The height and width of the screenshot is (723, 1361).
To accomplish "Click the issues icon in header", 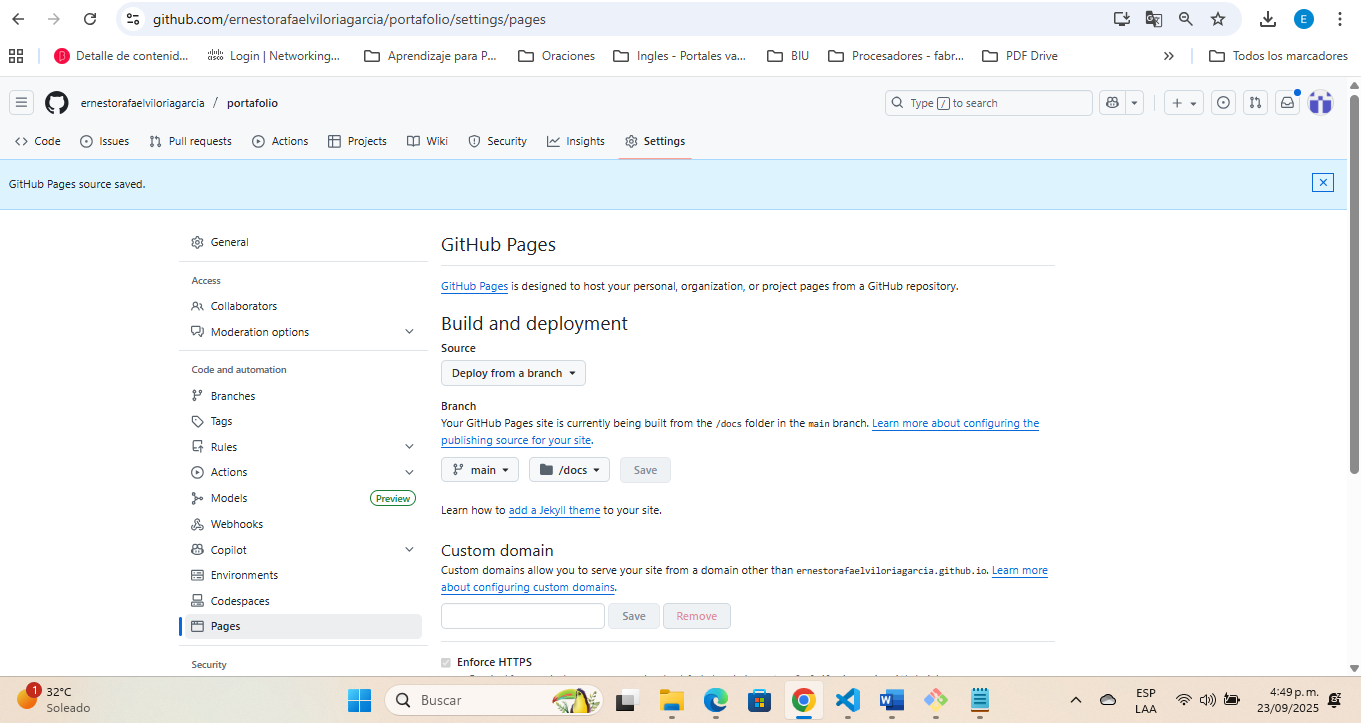I will (1223, 103).
